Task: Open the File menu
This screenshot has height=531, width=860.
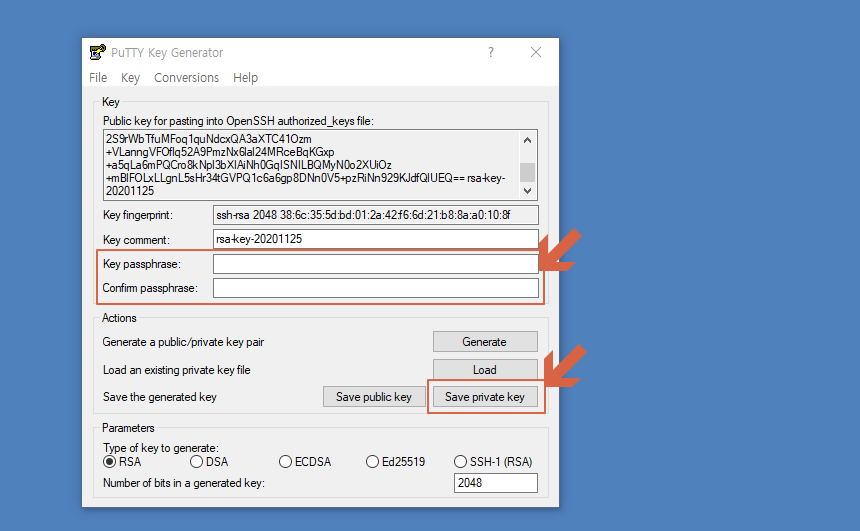Action: pos(98,77)
